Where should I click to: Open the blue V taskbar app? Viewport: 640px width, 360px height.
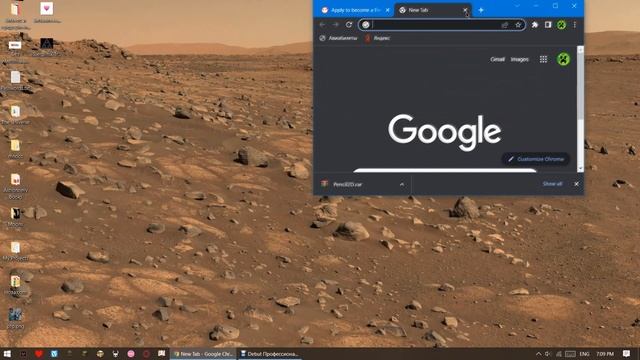click(x=54, y=353)
